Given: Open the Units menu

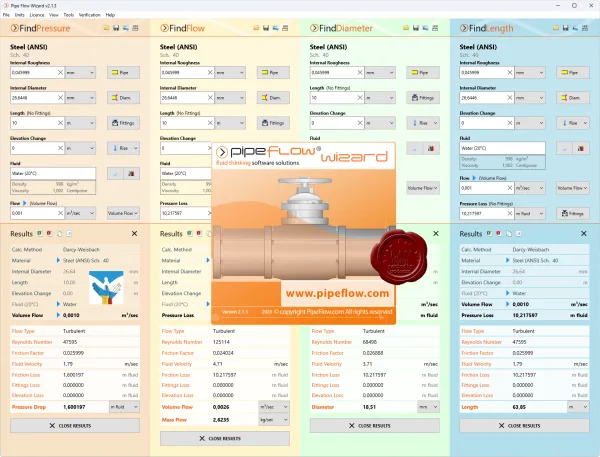Looking at the screenshot, I should coord(20,15).
